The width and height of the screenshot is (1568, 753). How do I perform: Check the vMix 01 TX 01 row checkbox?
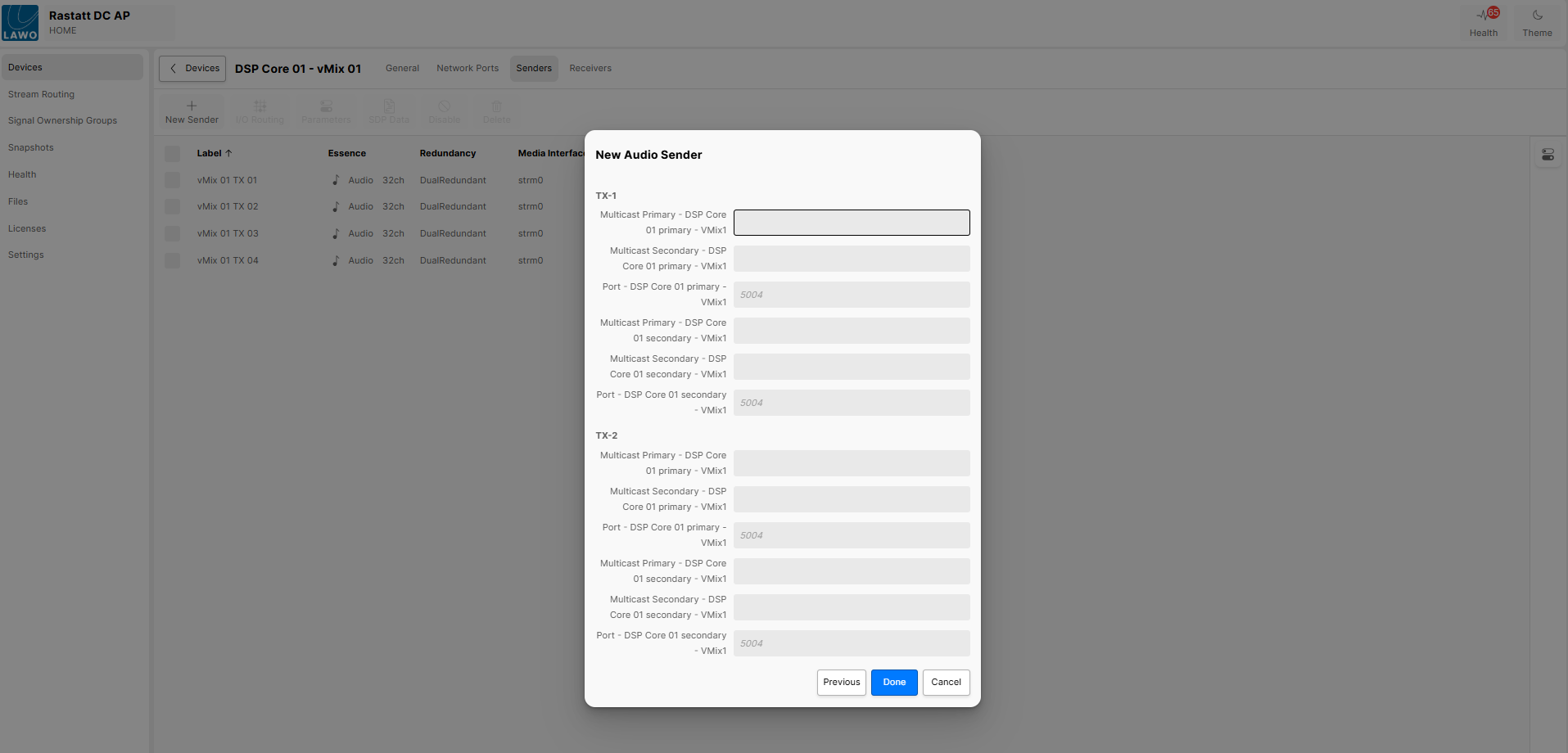coord(173,180)
